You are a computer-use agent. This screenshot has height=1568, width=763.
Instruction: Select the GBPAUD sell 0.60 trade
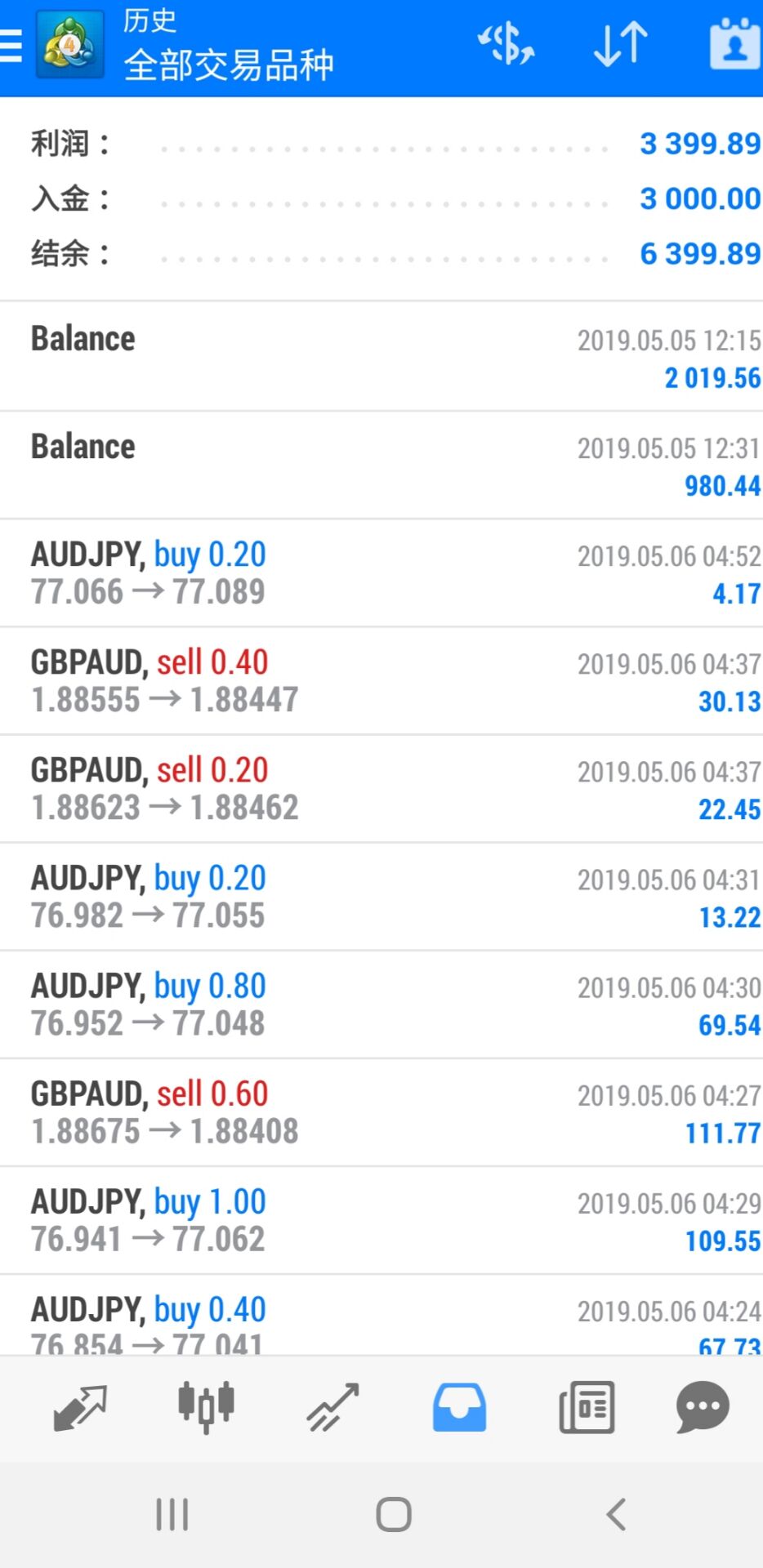(x=381, y=1112)
